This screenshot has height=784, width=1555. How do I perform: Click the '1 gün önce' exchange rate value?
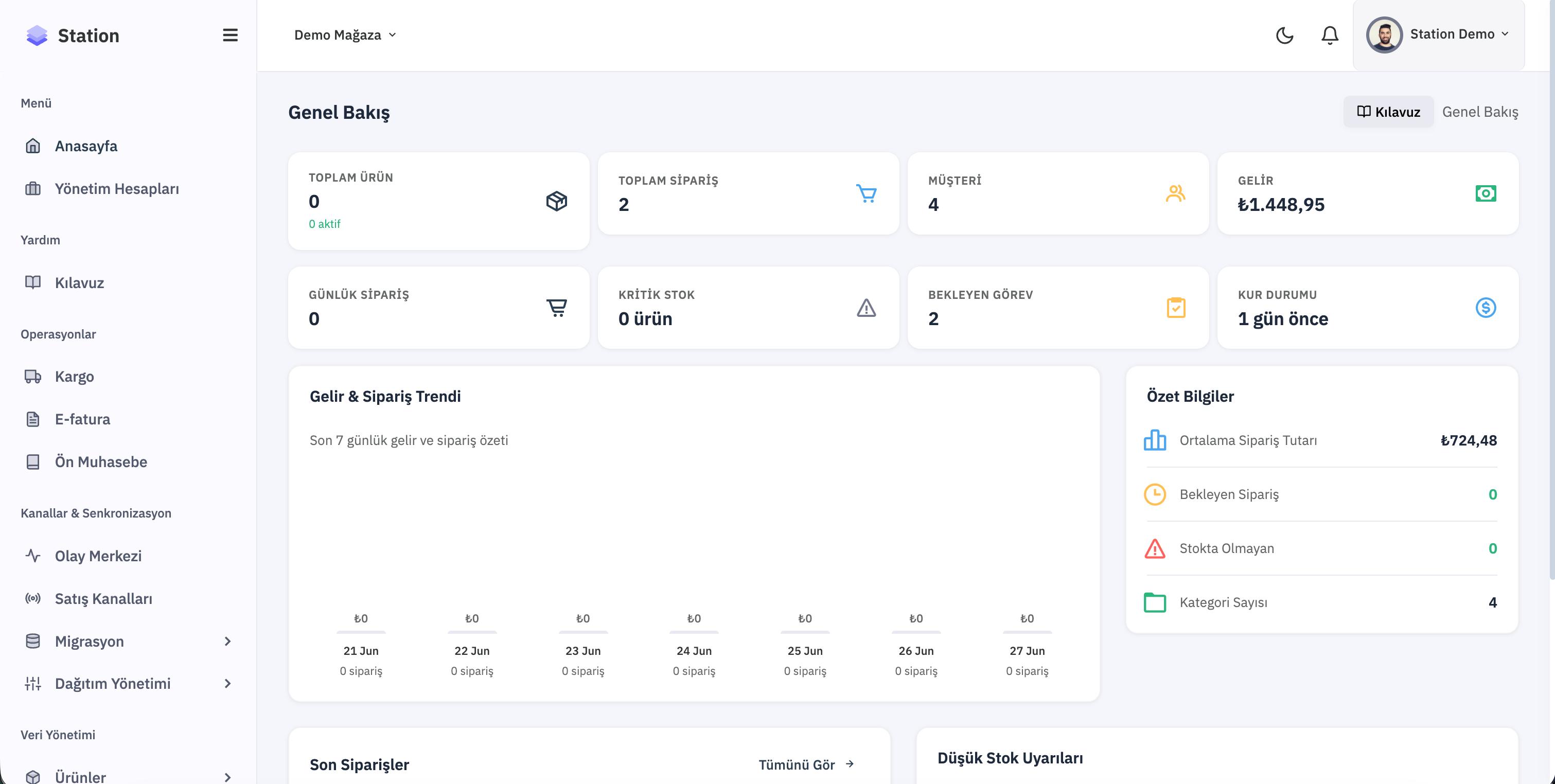click(1283, 318)
